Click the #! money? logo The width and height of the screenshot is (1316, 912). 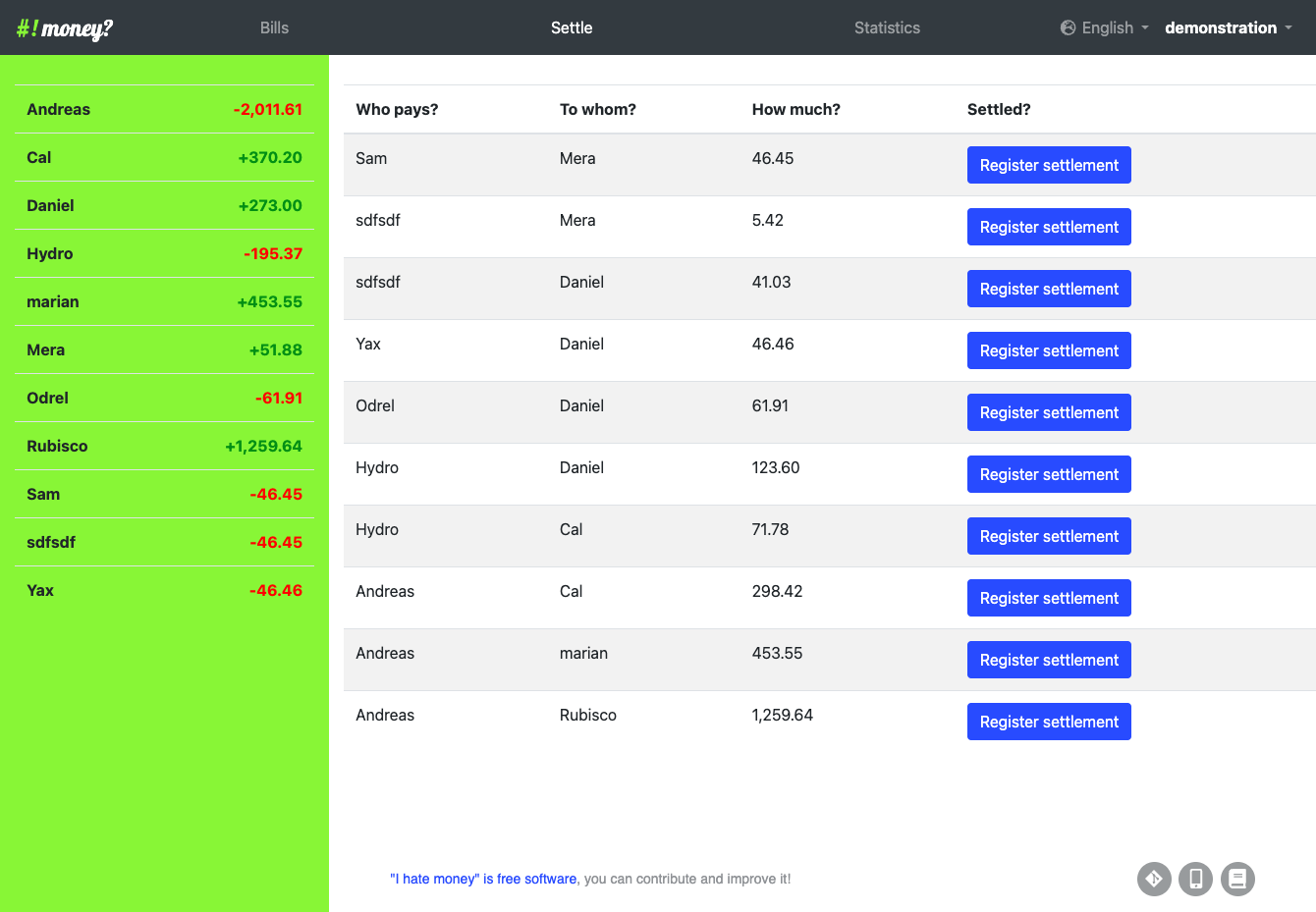pyautogui.click(x=65, y=28)
